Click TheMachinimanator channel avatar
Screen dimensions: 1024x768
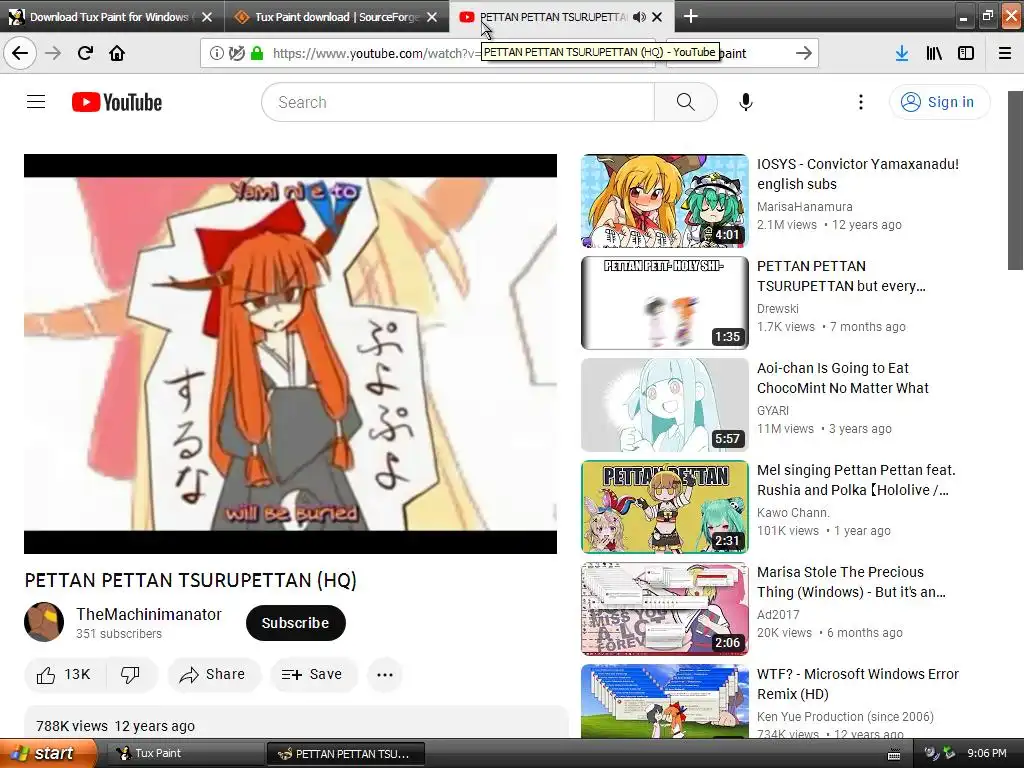44,622
